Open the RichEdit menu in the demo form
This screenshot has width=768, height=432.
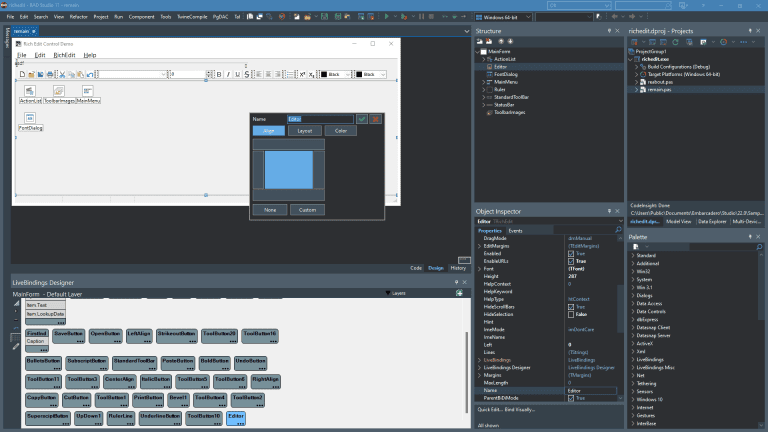(64, 55)
